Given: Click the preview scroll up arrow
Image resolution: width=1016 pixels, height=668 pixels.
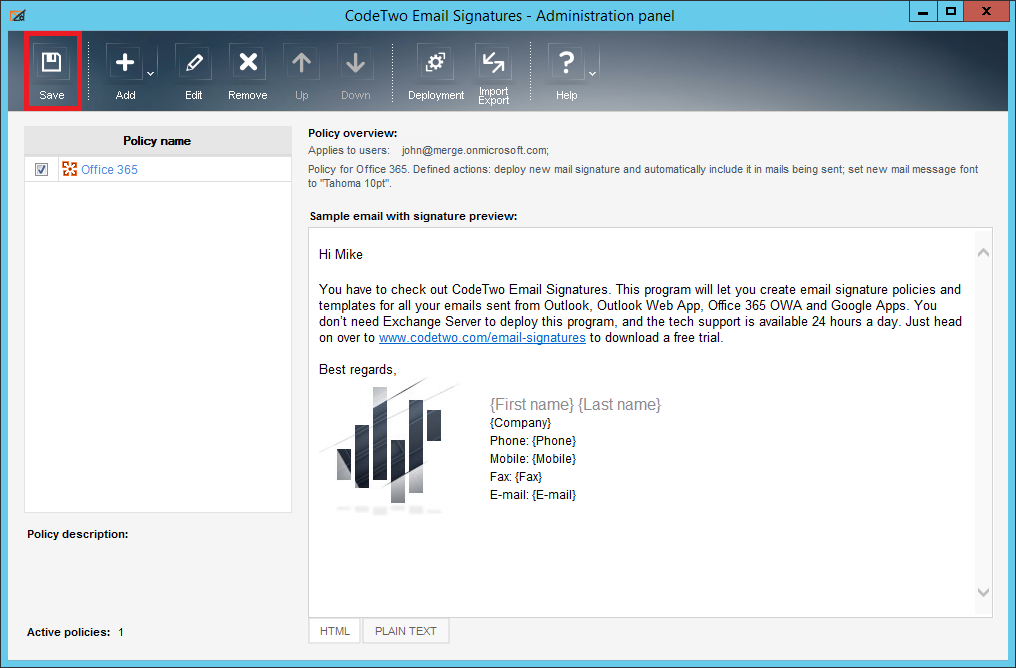Looking at the screenshot, I should [983, 253].
